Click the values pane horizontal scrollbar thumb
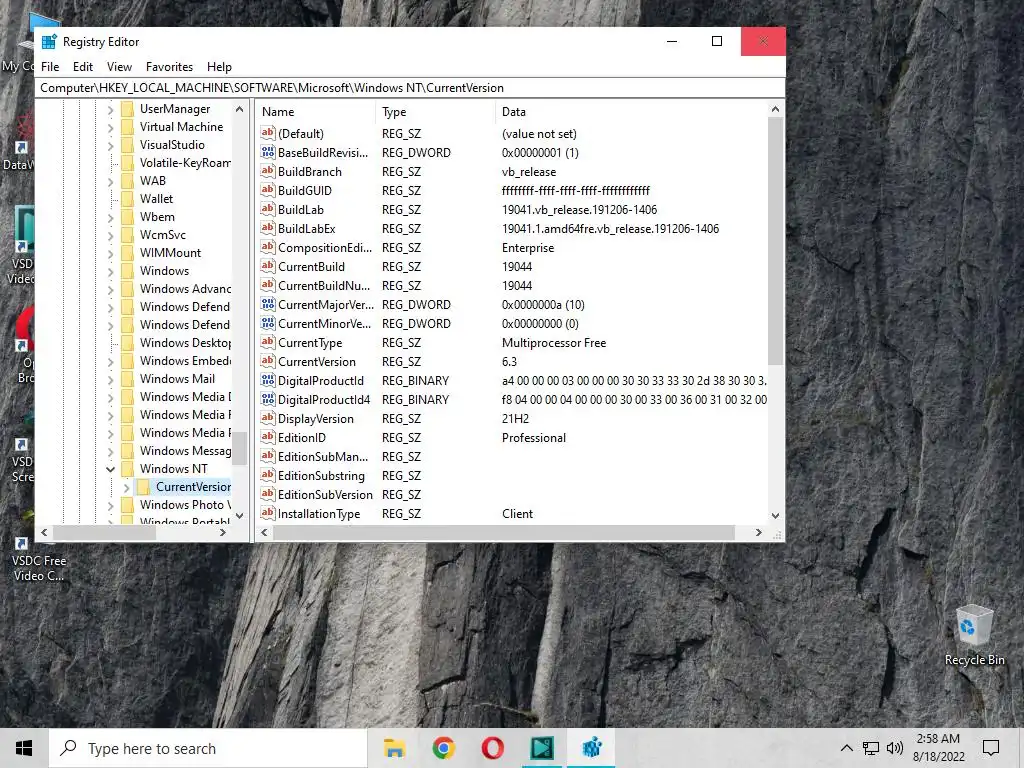 click(504, 532)
